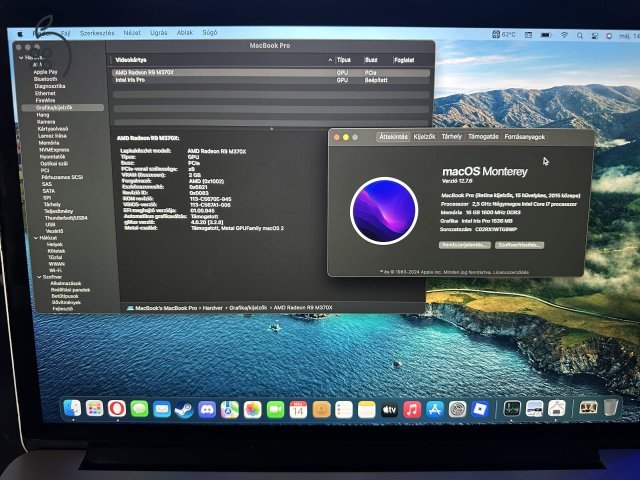Open Discord from the dock
This screenshot has height=480, width=640.
pyautogui.click(x=207, y=410)
